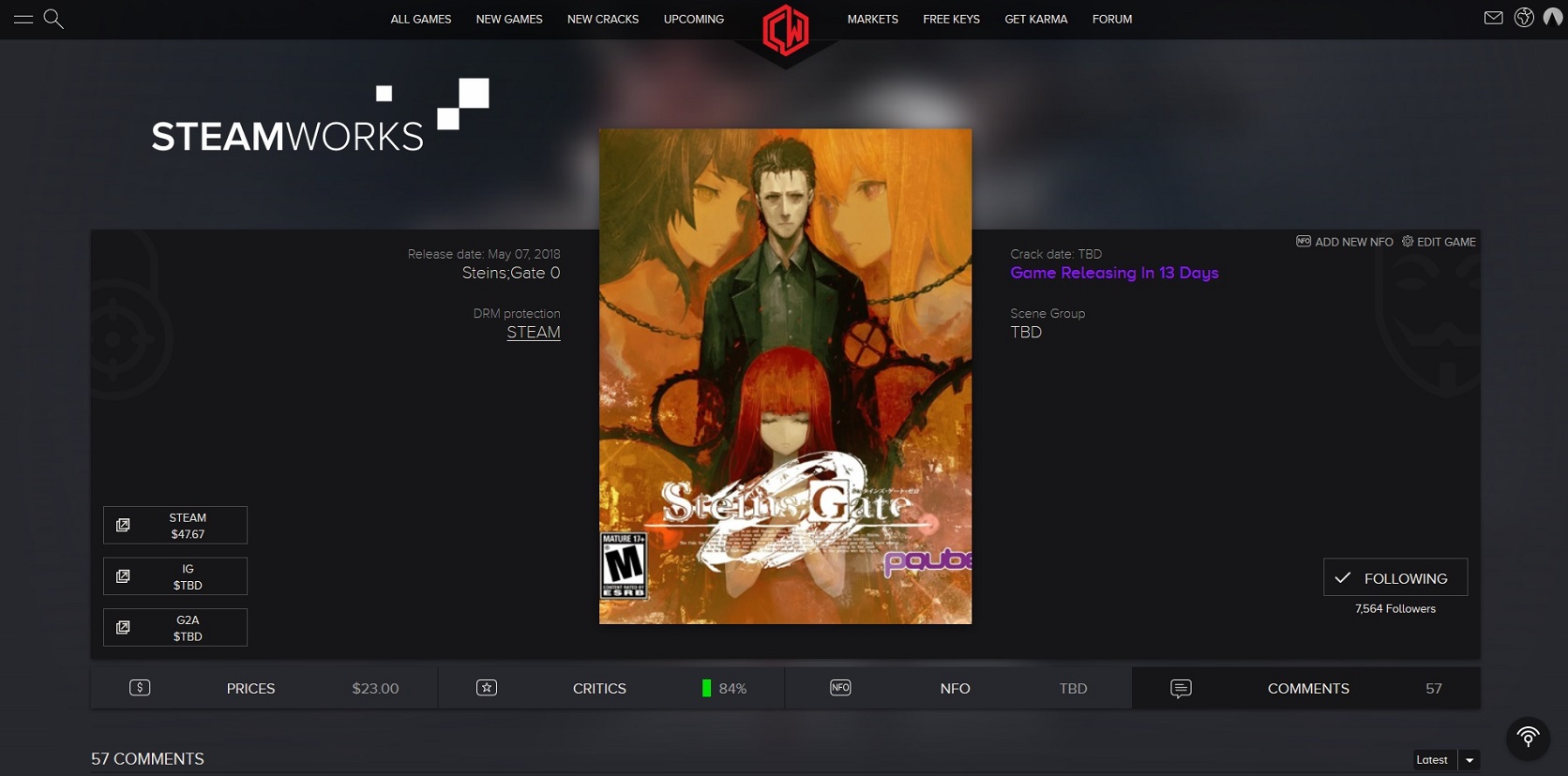Expand the Latest sort dropdown arrow

click(x=1470, y=760)
